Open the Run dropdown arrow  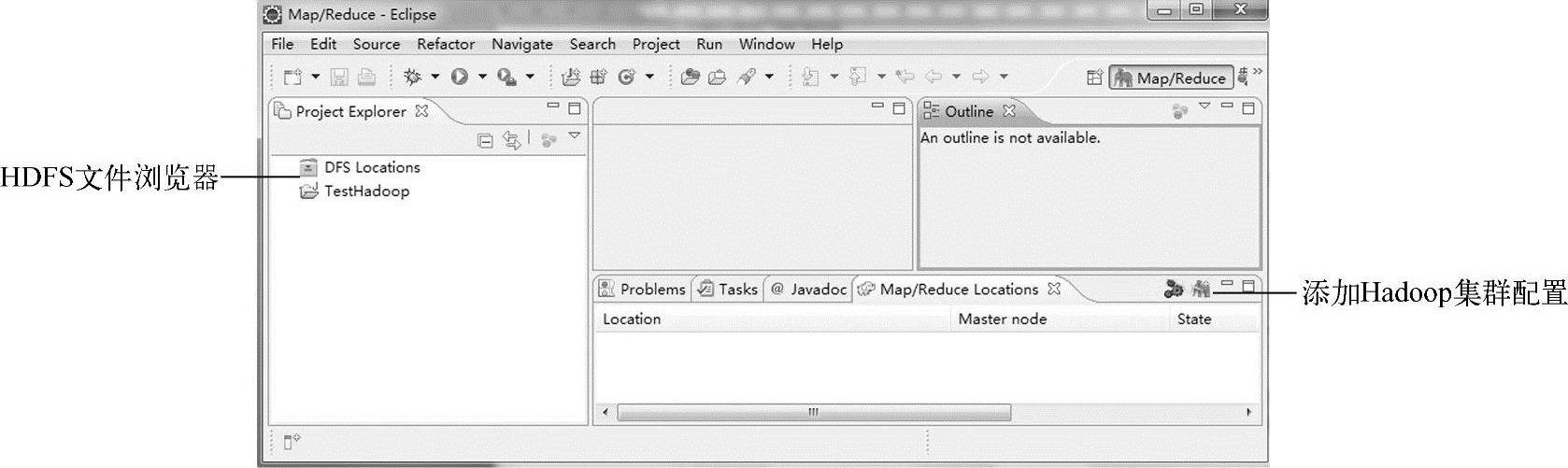click(482, 77)
